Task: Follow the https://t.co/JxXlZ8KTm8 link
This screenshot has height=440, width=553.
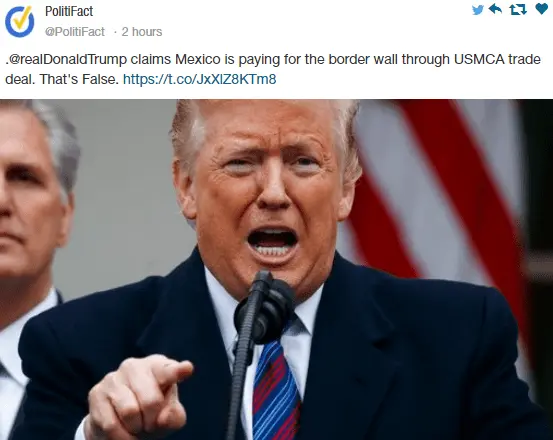Action: tap(199, 79)
